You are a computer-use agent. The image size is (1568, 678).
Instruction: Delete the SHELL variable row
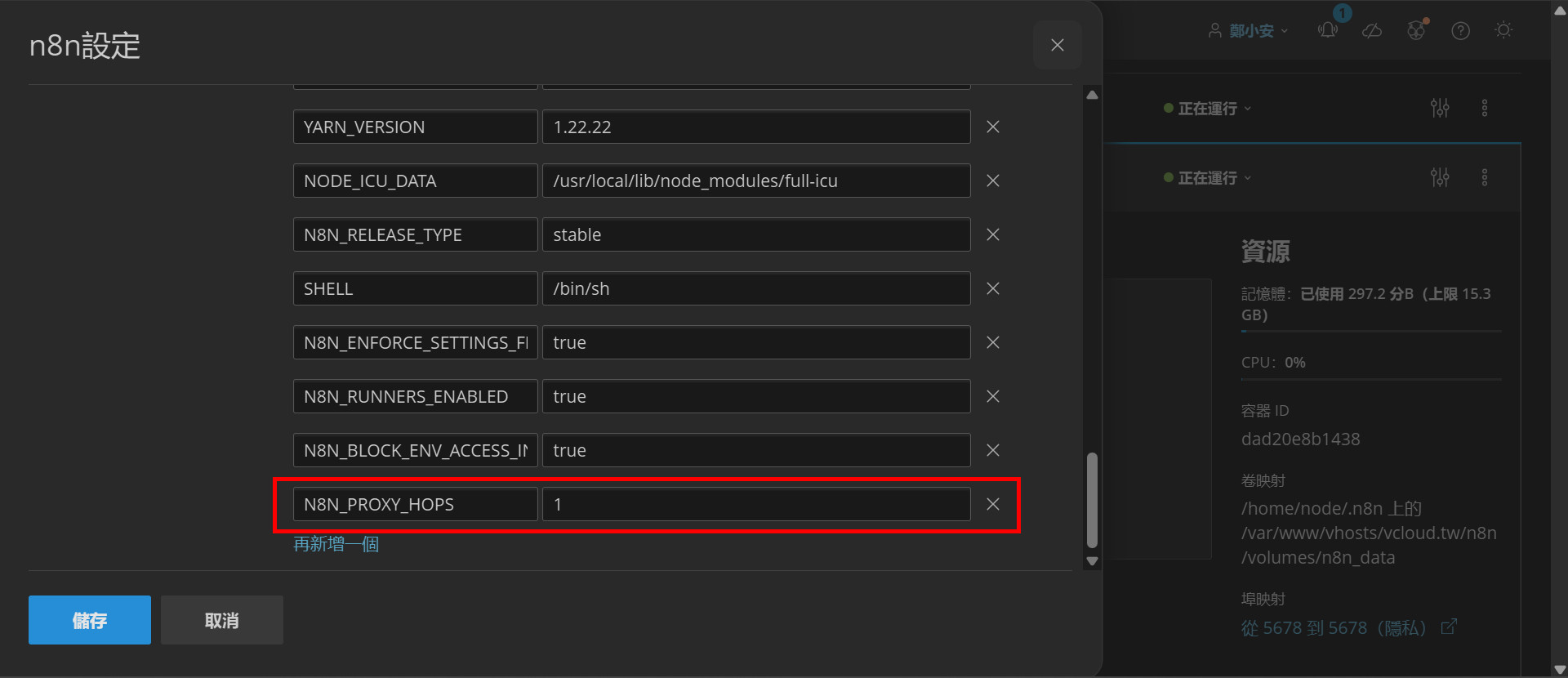(x=993, y=288)
